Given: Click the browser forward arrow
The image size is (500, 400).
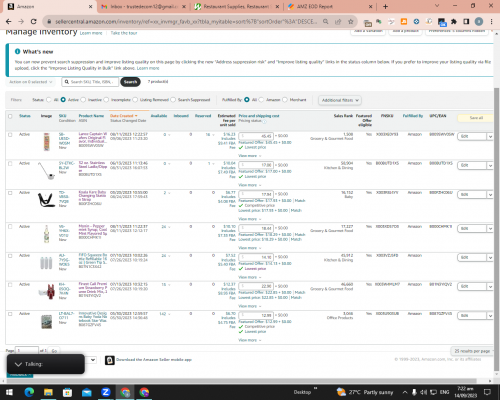Looking at the screenshot, I should coord(21,21).
